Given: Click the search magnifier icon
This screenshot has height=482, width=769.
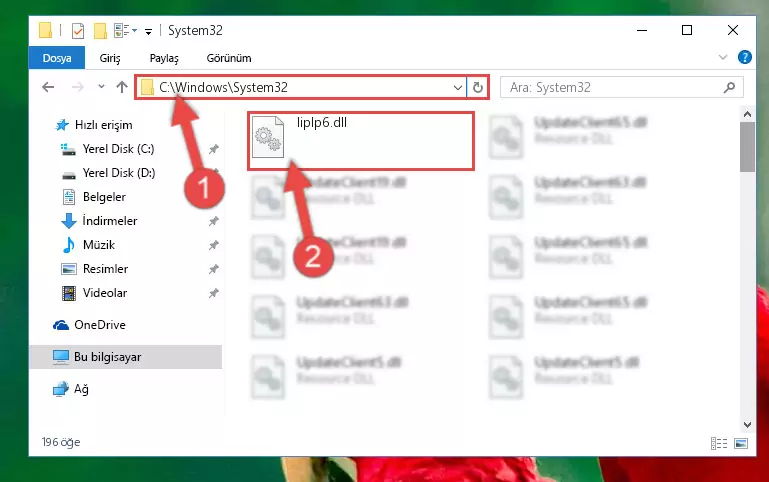Looking at the screenshot, I should tap(729, 87).
